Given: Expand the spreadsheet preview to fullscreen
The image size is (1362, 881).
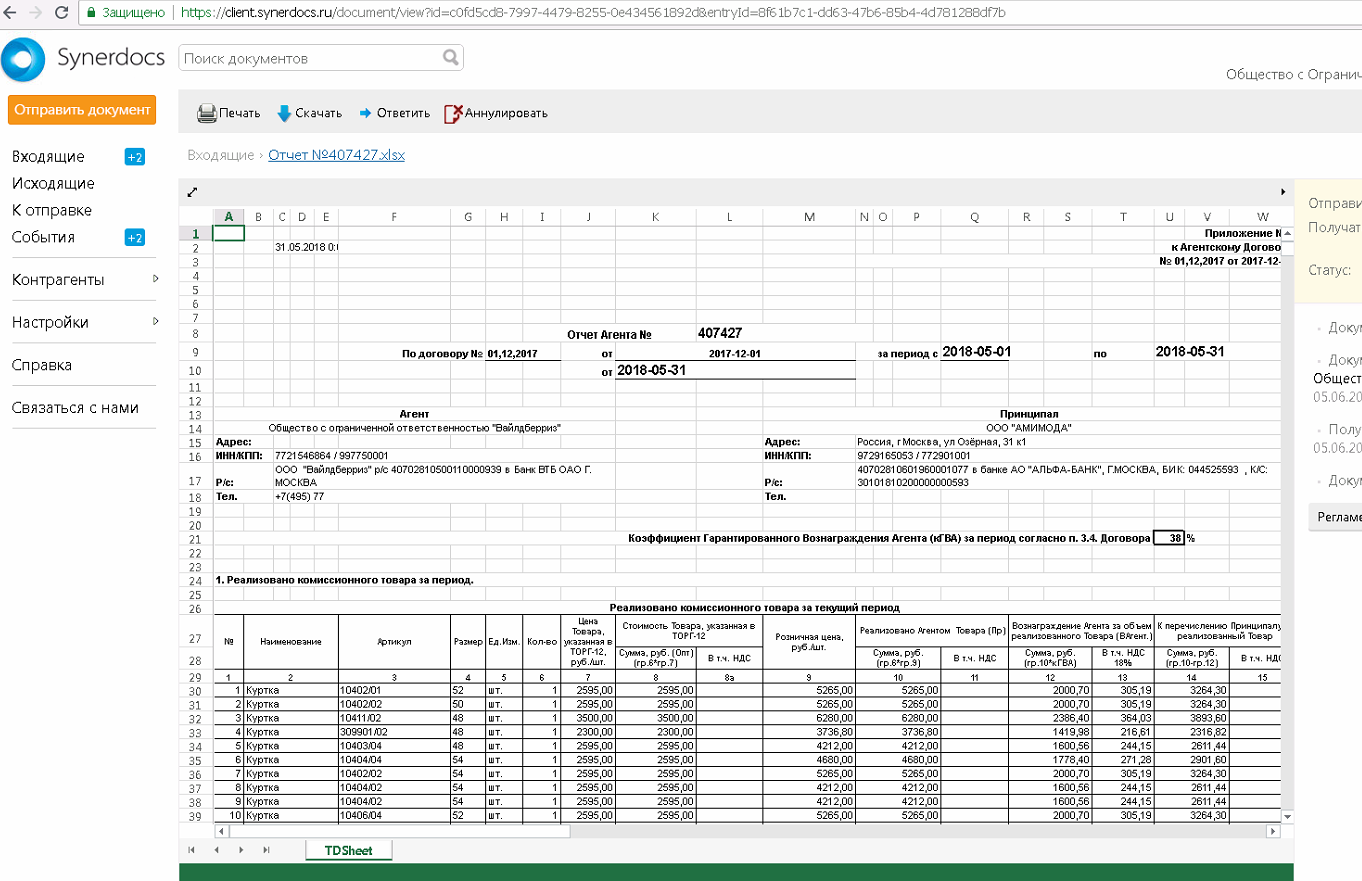Looking at the screenshot, I should pos(193,192).
